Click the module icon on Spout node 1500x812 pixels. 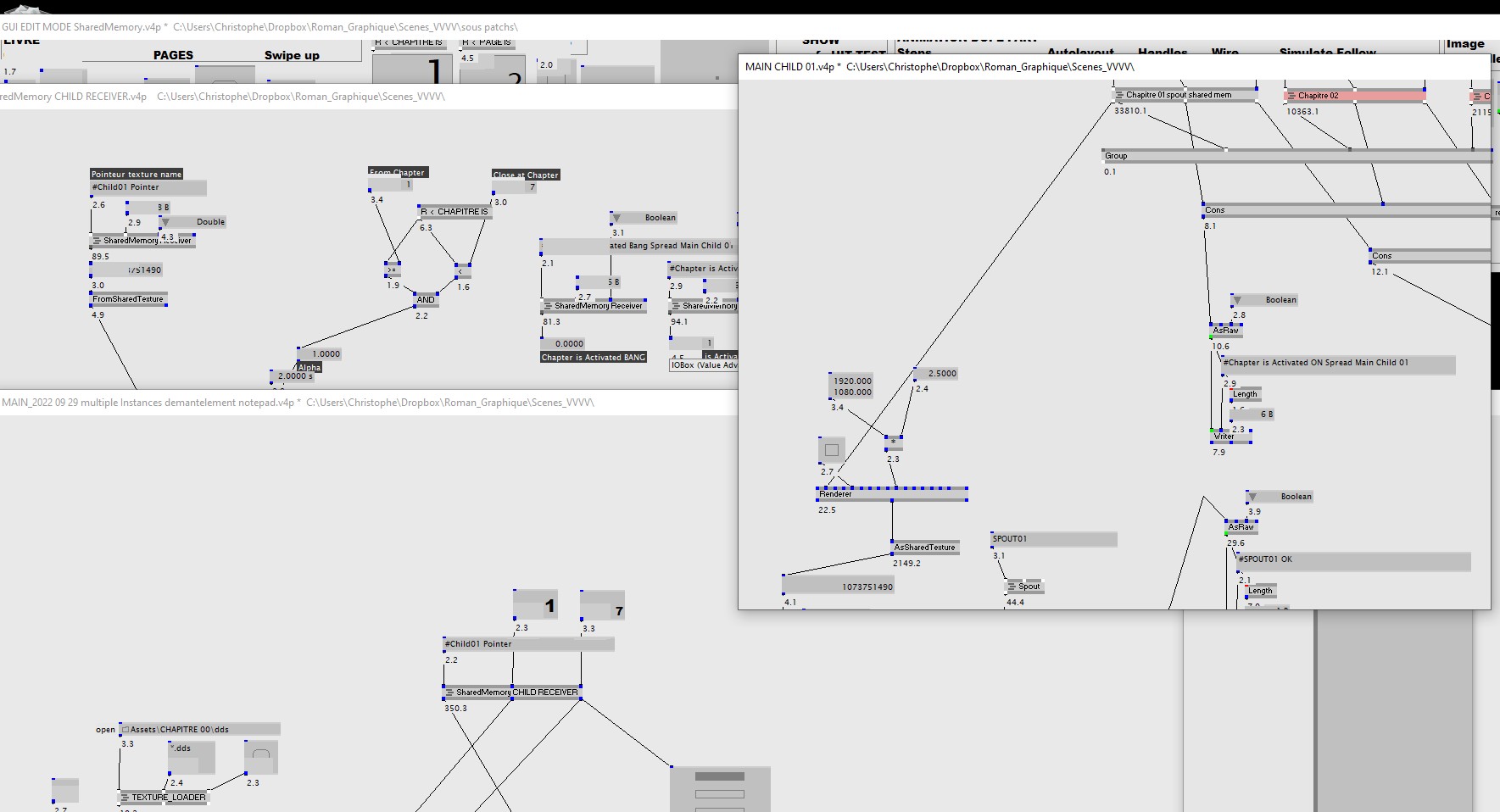[x=1012, y=587]
